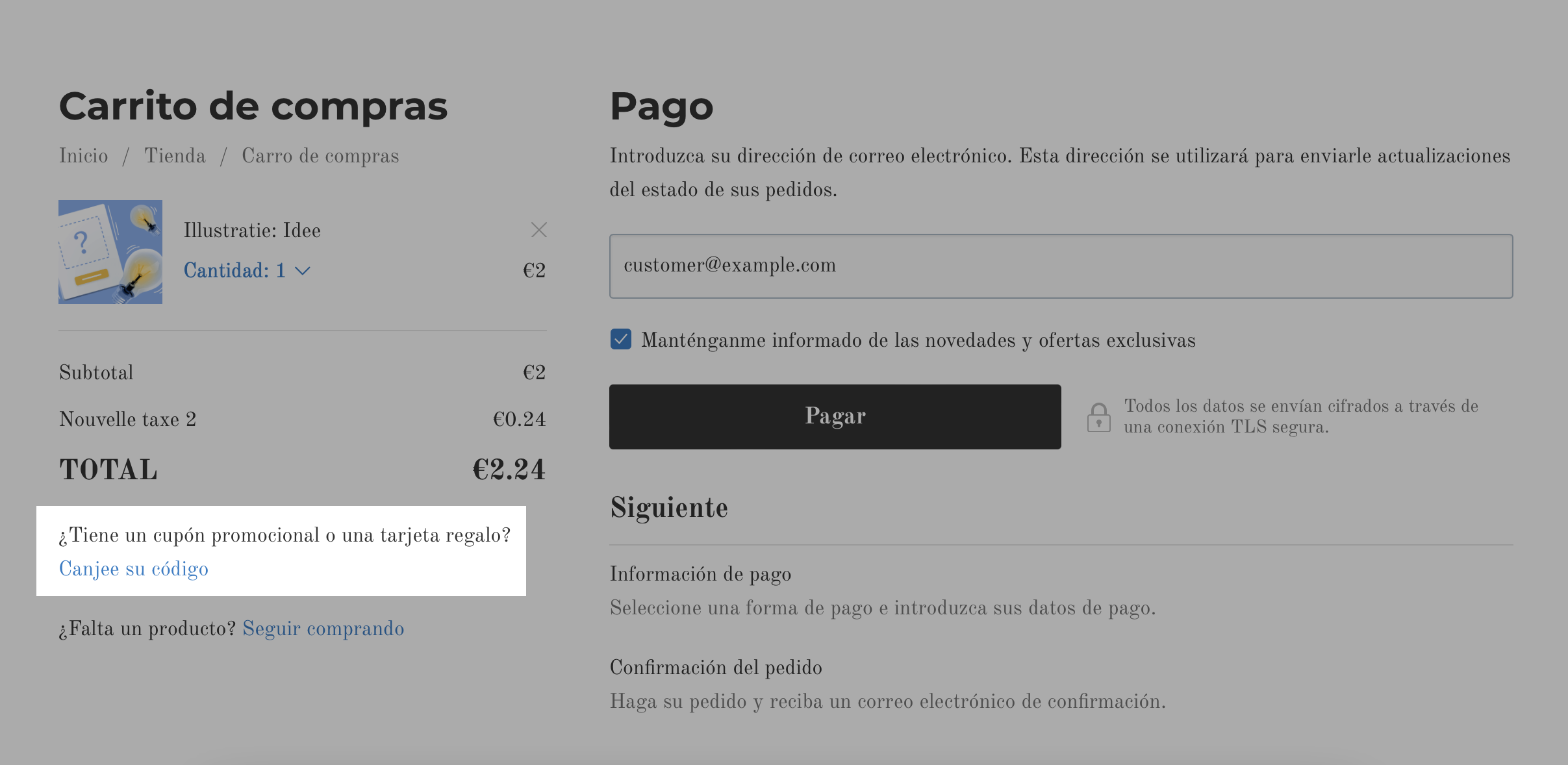Remove Illustratie: Idee from the cart
The height and width of the screenshot is (765, 1568).
pos(538,230)
